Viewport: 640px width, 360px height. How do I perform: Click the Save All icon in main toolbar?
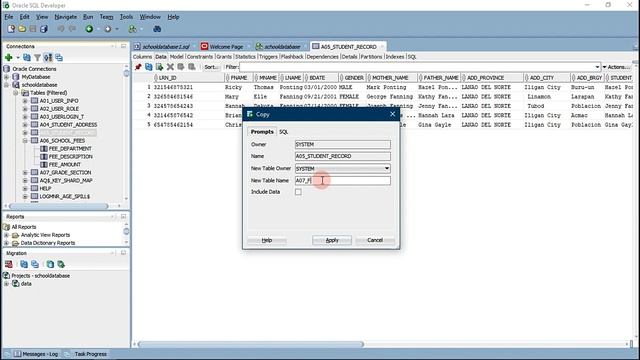tap(44, 29)
